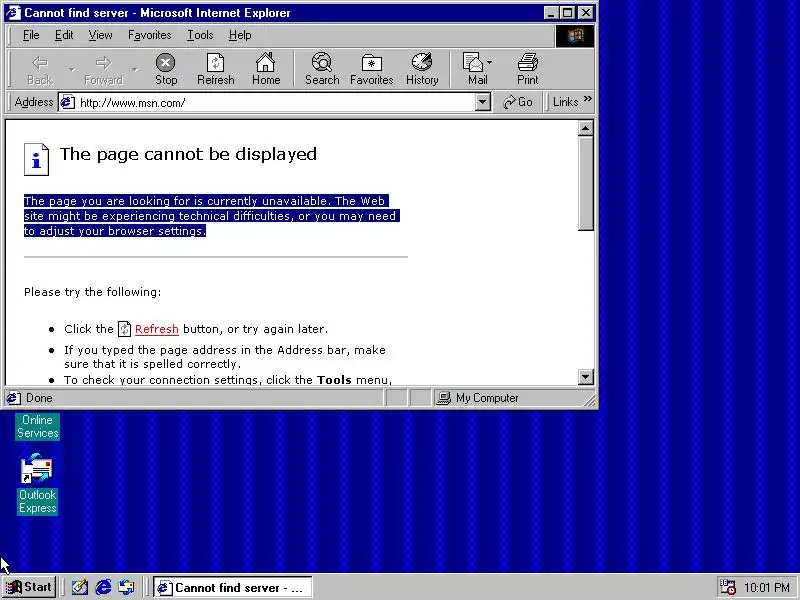Open the Edit menu

pyautogui.click(x=64, y=35)
